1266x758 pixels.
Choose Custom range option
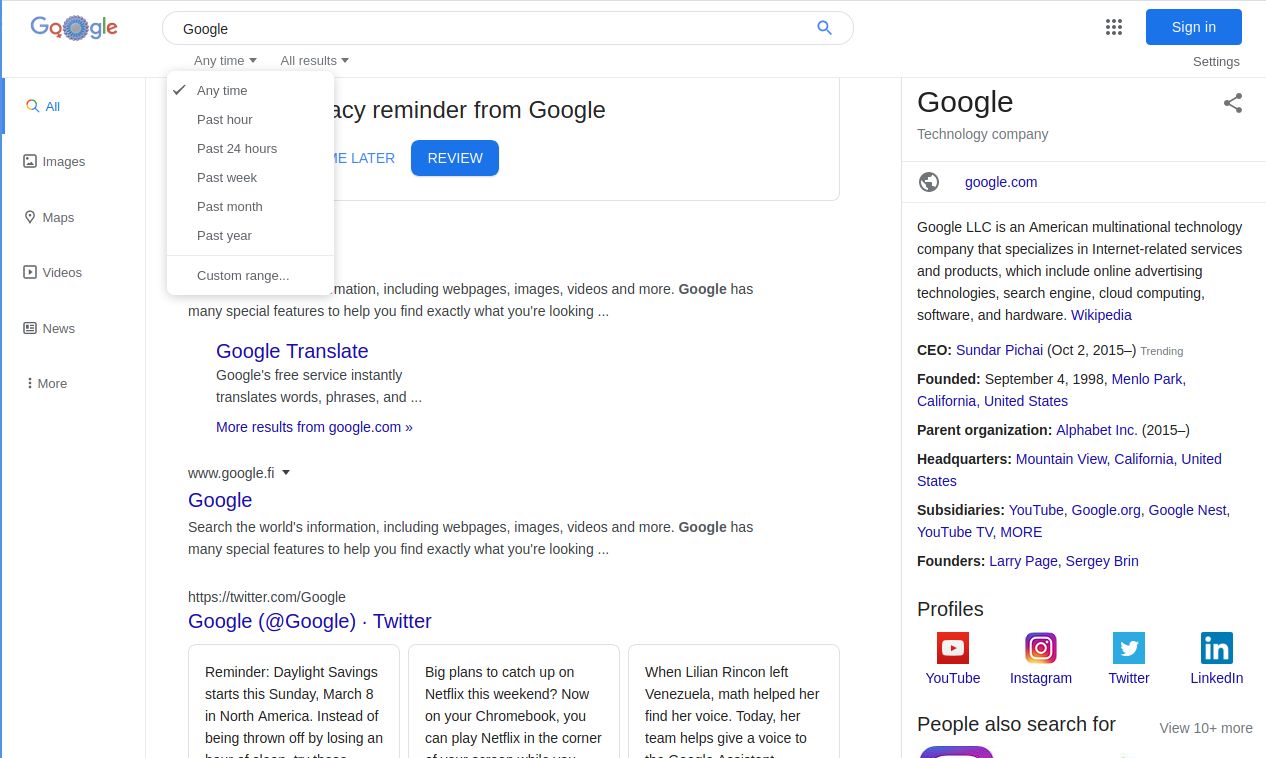click(x=250, y=275)
